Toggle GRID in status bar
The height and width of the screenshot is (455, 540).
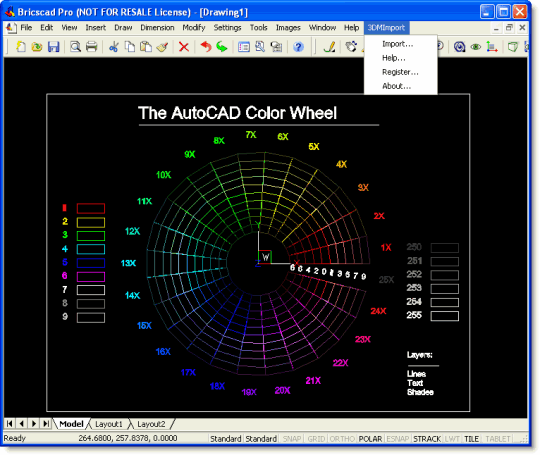[316, 439]
